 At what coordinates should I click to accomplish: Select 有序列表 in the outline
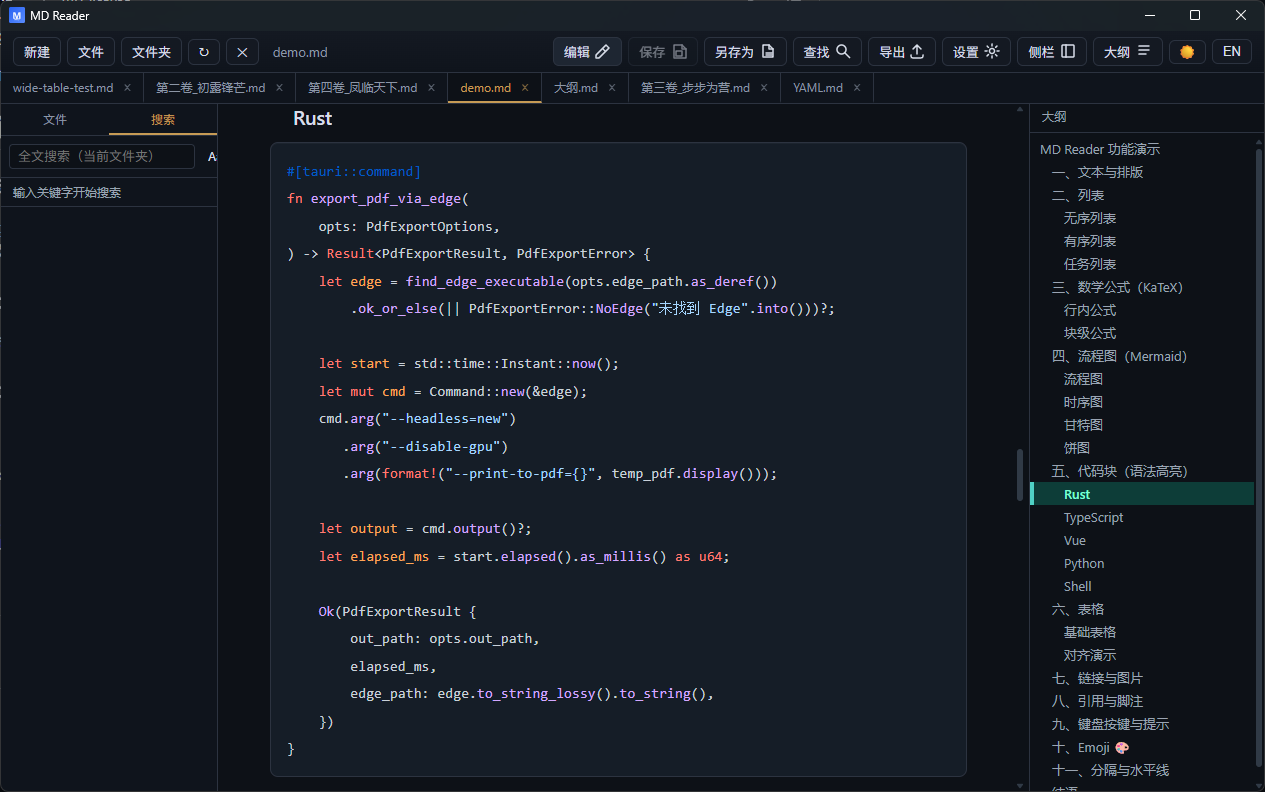point(1090,241)
